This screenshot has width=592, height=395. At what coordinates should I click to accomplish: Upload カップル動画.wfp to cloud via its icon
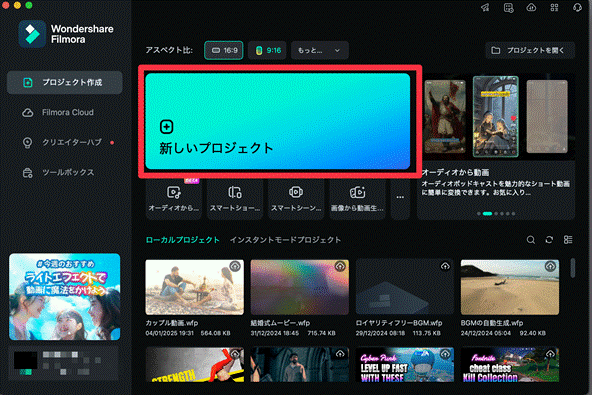click(235, 266)
